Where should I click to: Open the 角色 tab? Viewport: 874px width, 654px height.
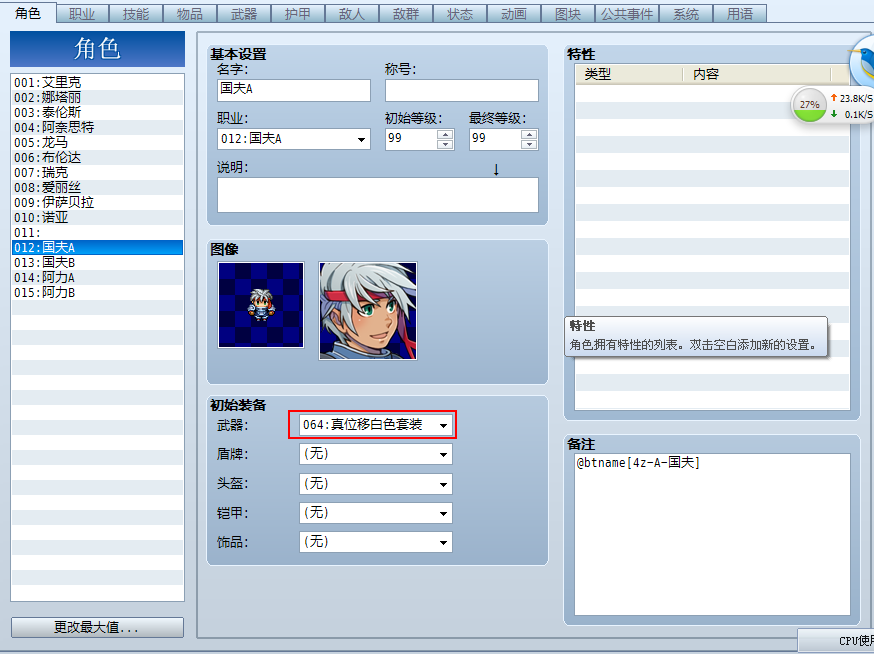pyautogui.click(x=28, y=13)
